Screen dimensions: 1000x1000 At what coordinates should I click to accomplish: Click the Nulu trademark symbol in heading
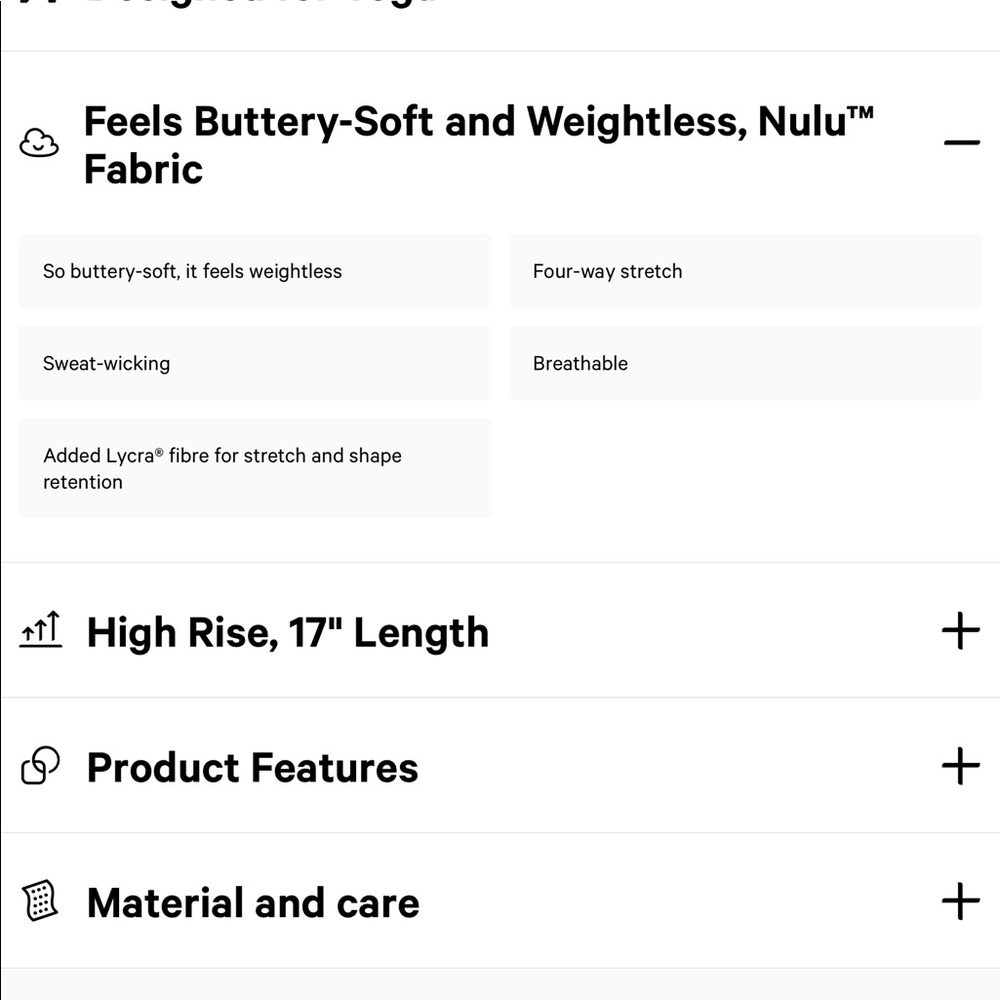(x=861, y=113)
